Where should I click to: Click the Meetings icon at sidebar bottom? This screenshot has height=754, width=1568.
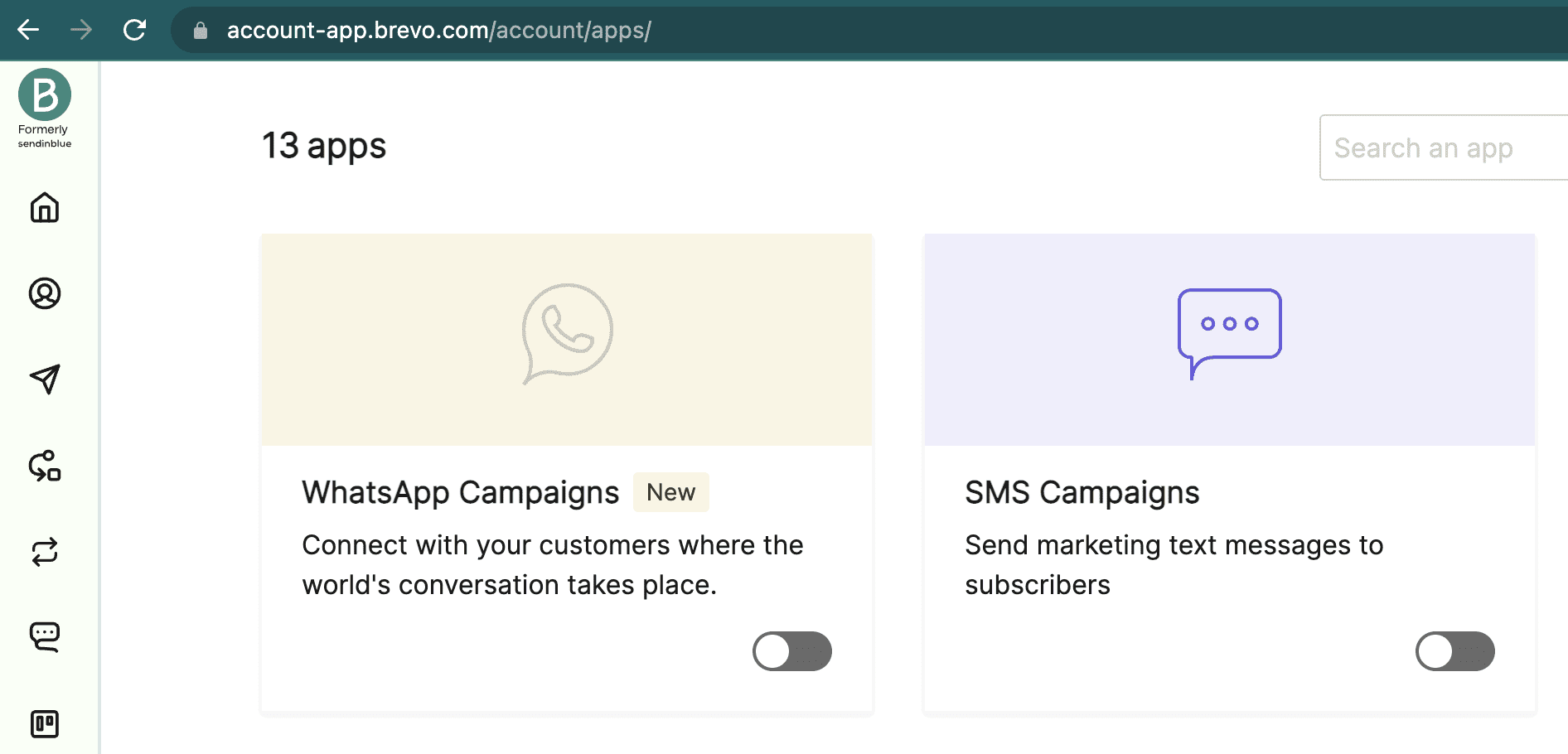[44, 723]
